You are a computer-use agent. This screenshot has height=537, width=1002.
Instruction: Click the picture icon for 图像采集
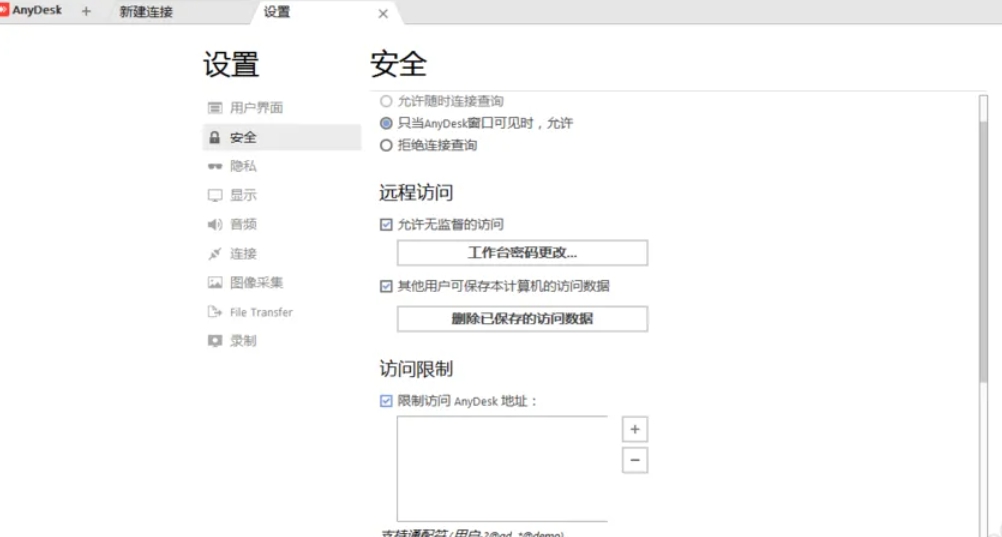[x=215, y=283]
